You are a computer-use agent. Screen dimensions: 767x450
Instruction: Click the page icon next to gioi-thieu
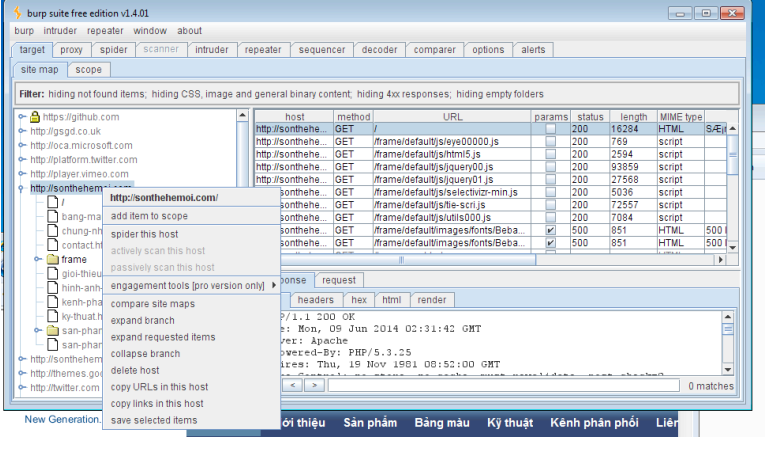click(53, 273)
